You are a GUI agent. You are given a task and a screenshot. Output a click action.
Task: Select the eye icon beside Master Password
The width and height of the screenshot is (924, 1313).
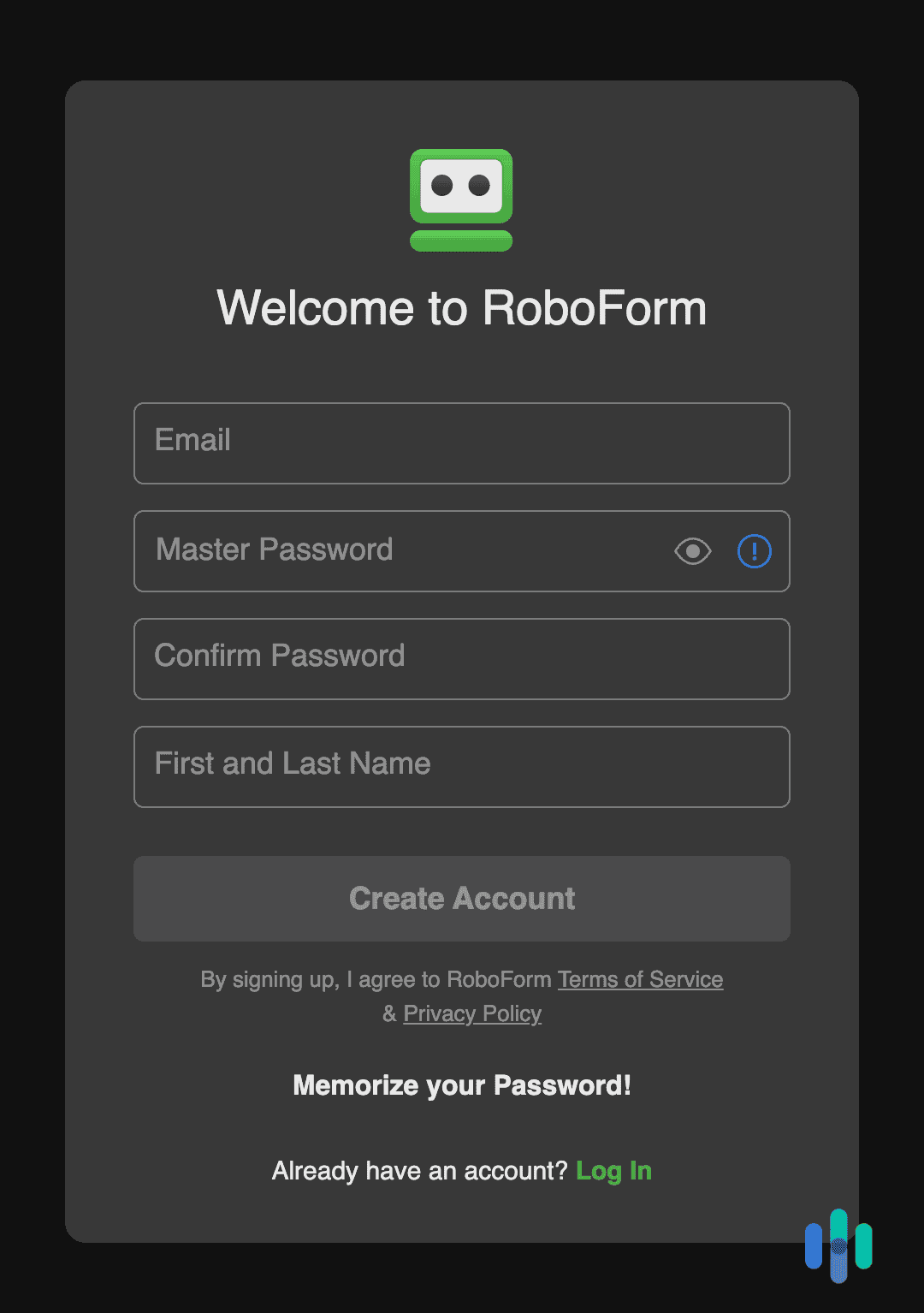(692, 552)
